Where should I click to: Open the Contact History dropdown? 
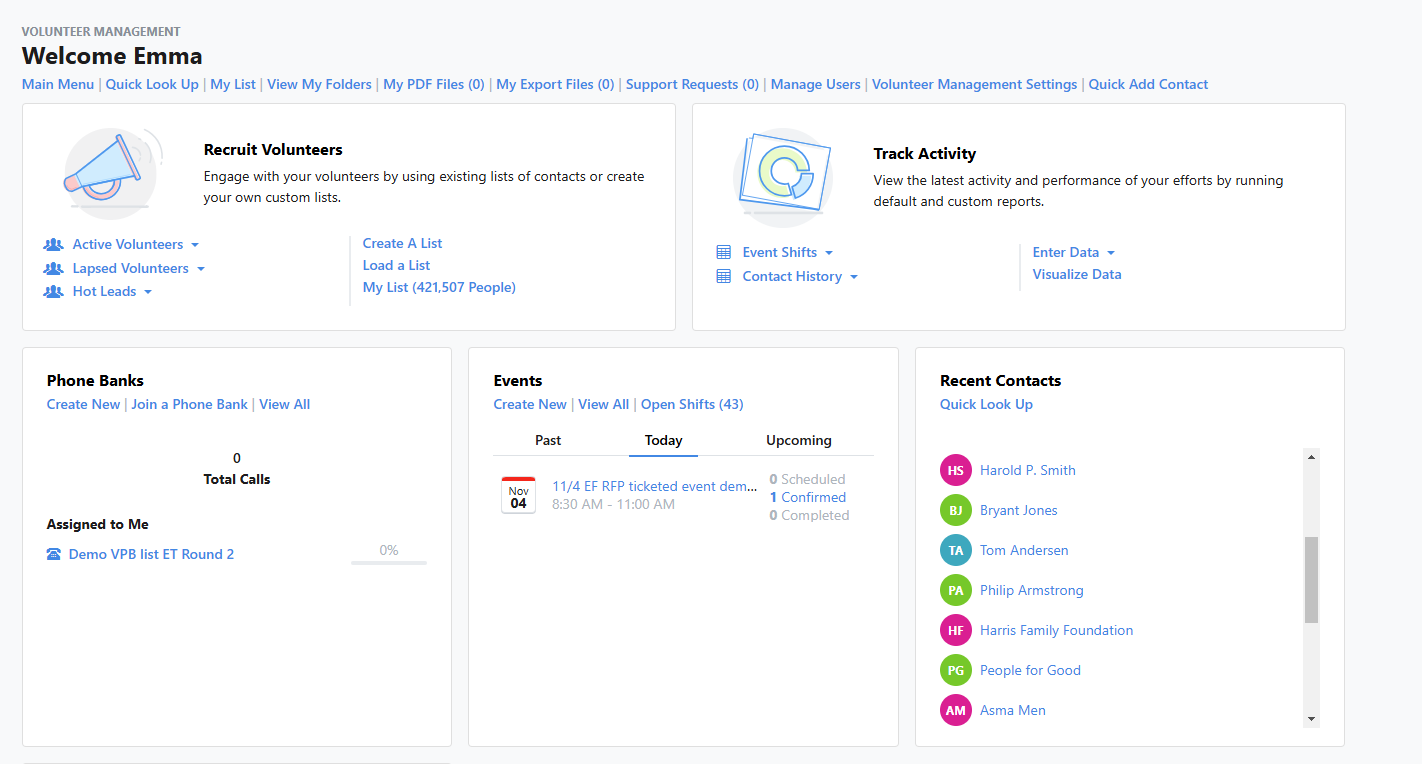pos(854,277)
